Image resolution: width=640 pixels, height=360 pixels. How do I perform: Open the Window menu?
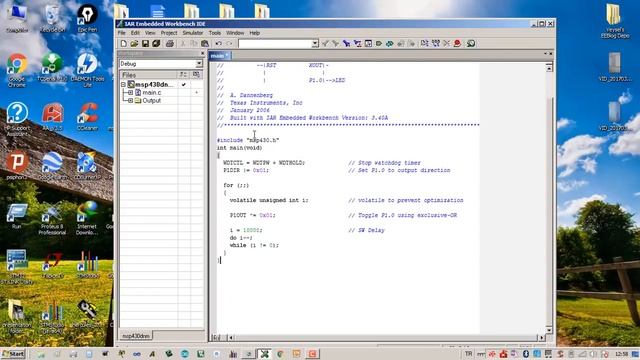pos(235,33)
